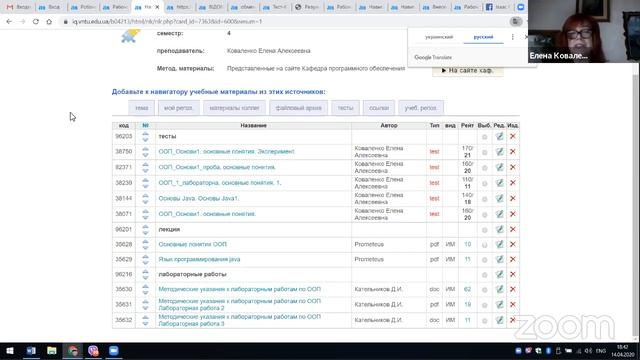Delete row 35628 Основные понятия ООП

(513, 244)
